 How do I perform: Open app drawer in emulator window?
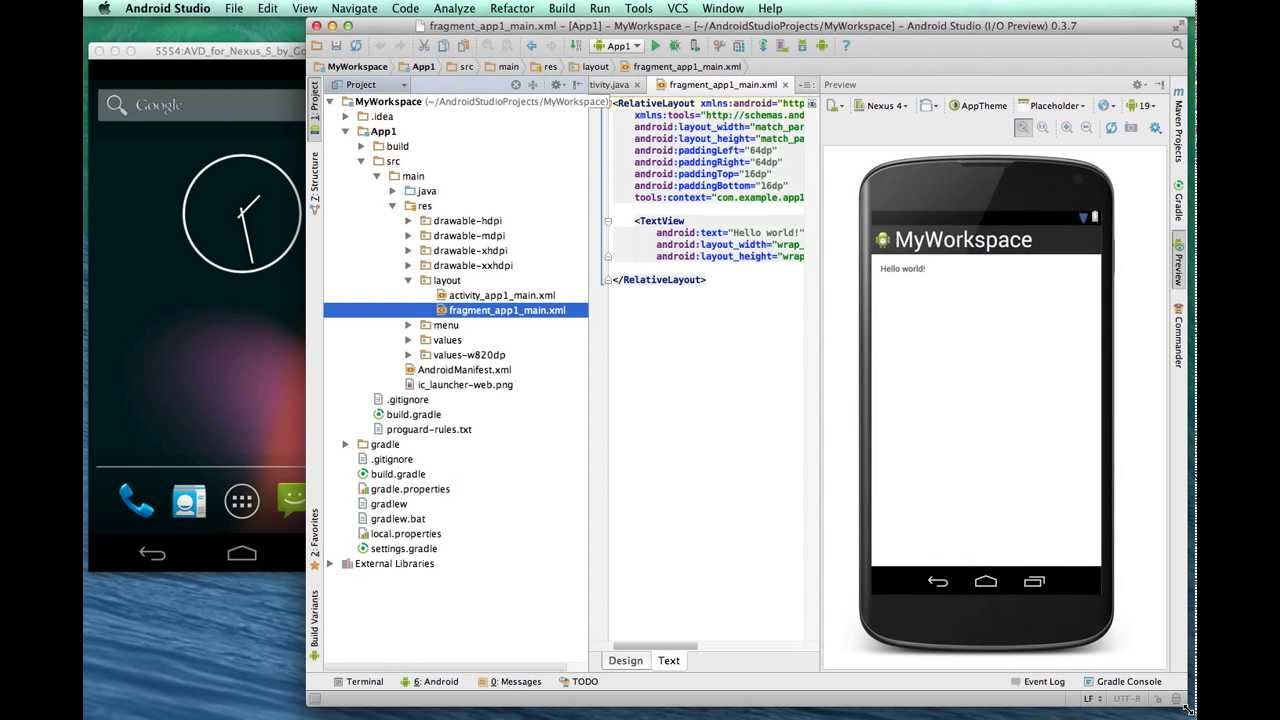click(x=242, y=502)
